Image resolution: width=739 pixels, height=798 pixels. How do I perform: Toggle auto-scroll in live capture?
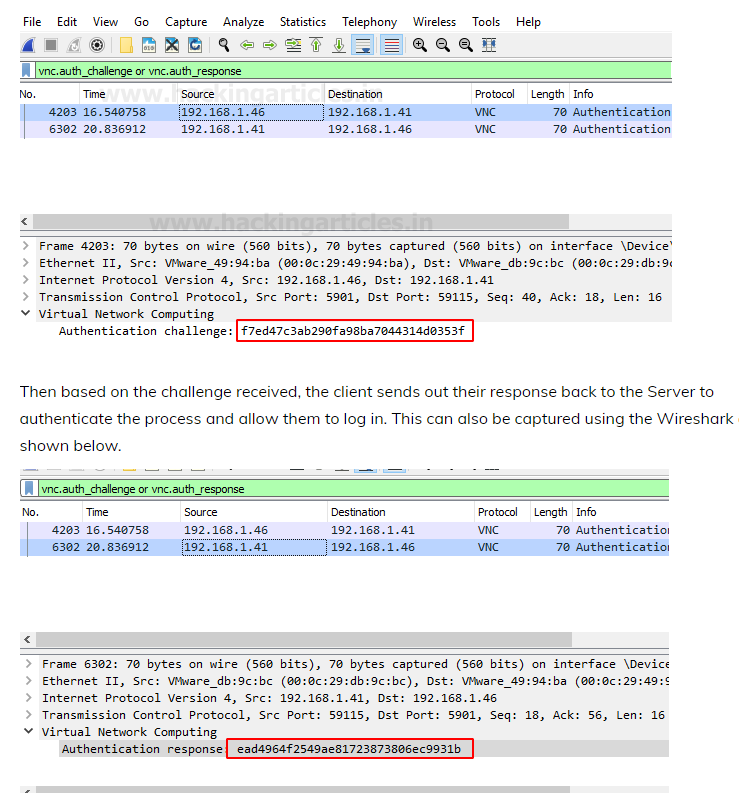tap(363, 45)
